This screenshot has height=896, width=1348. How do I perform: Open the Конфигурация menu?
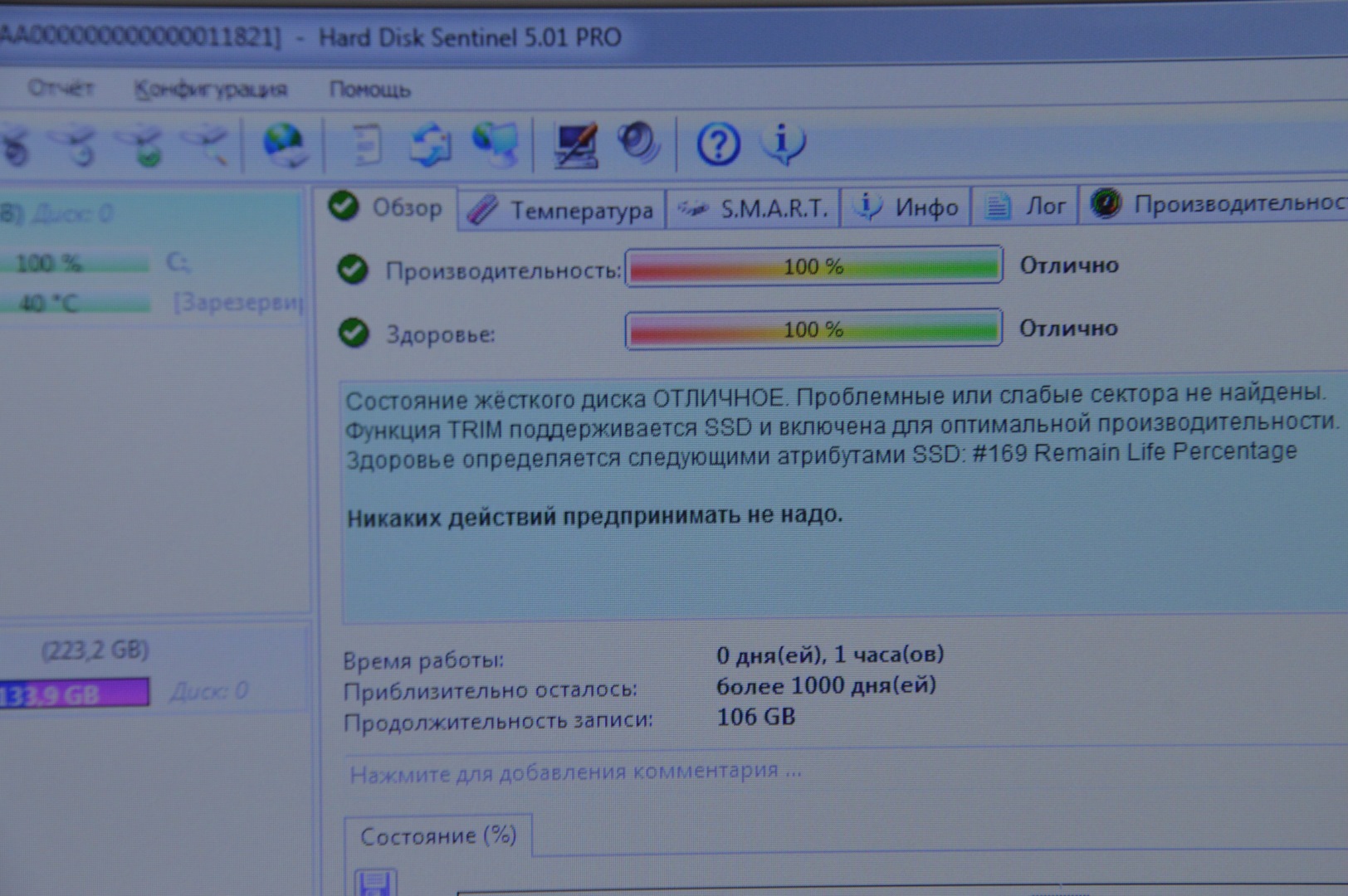pyautogui.click(x=211, y=90)
